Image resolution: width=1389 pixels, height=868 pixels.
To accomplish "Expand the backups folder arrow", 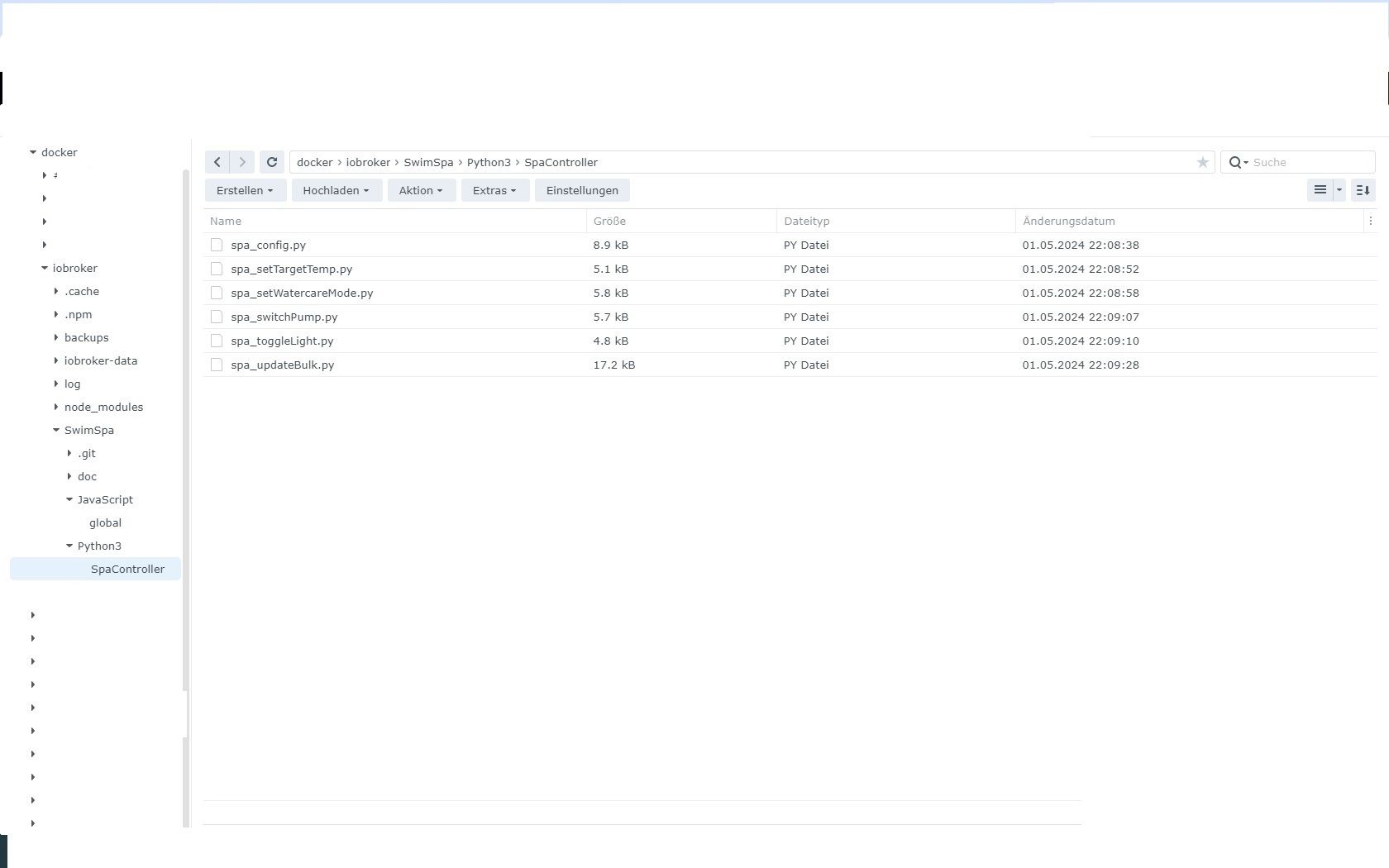I will point(56,337).
